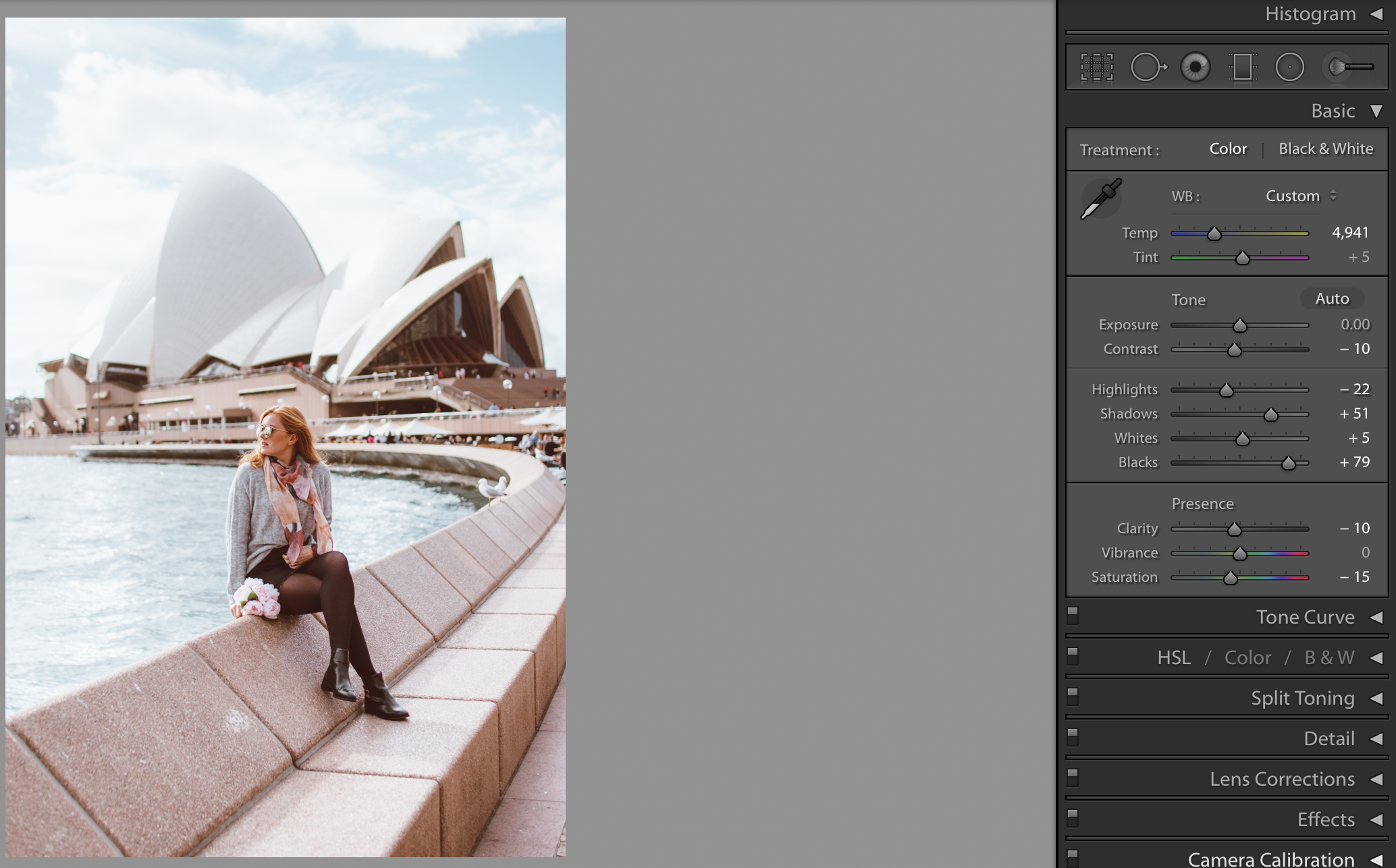
Task: Open the WB Custom preset dropdown
Action: (x=1301, y=196)
